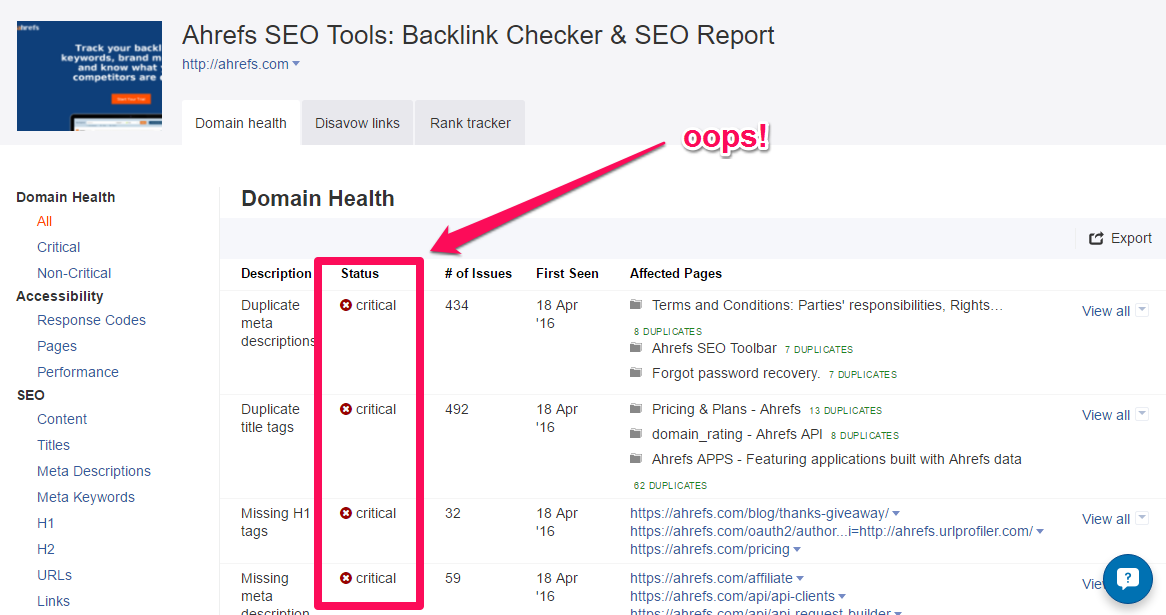1166x615 pixels.
Task: Click the 434 issues count
Action: 457,305
